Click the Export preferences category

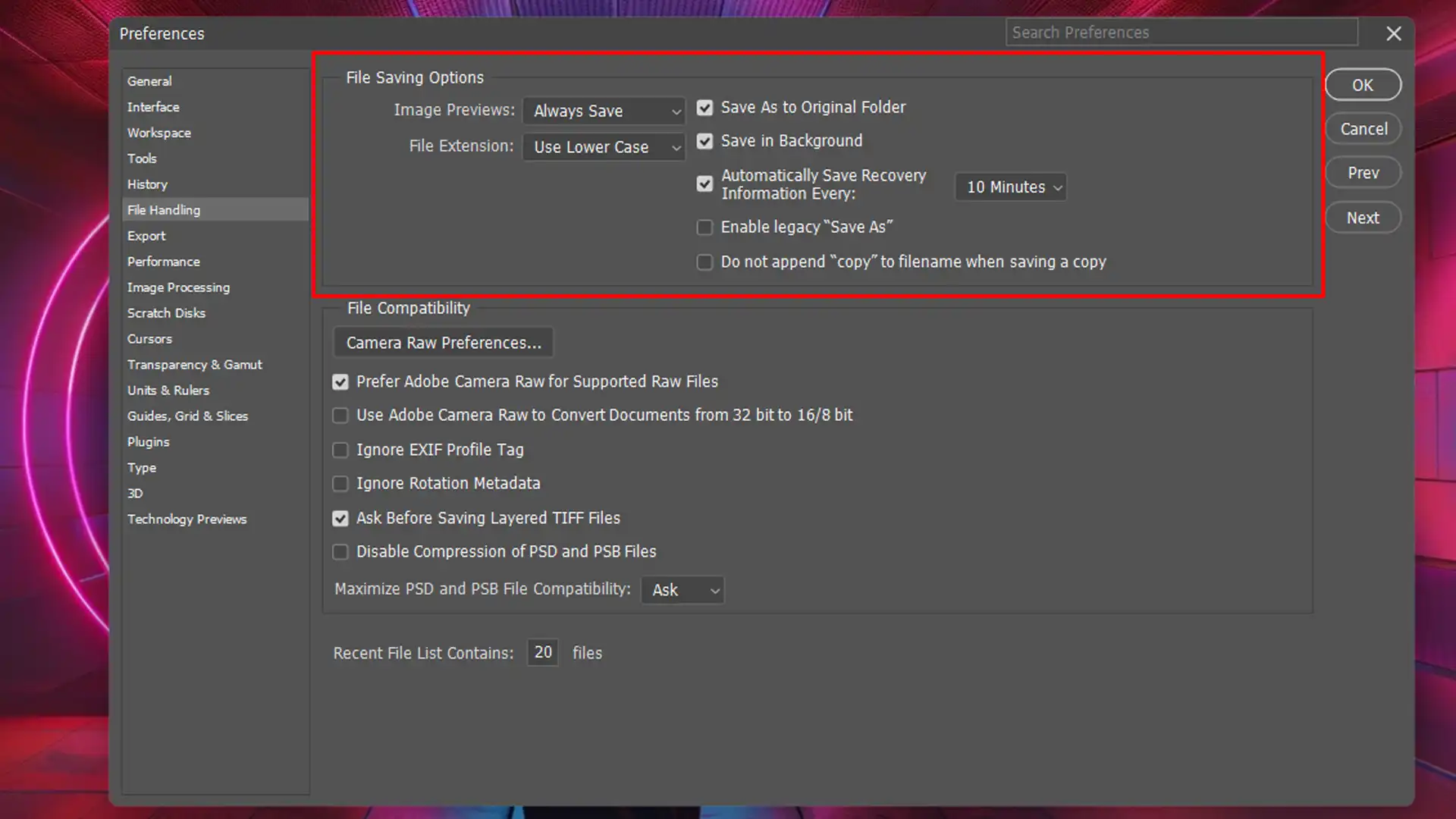click(x=146, y=235)
